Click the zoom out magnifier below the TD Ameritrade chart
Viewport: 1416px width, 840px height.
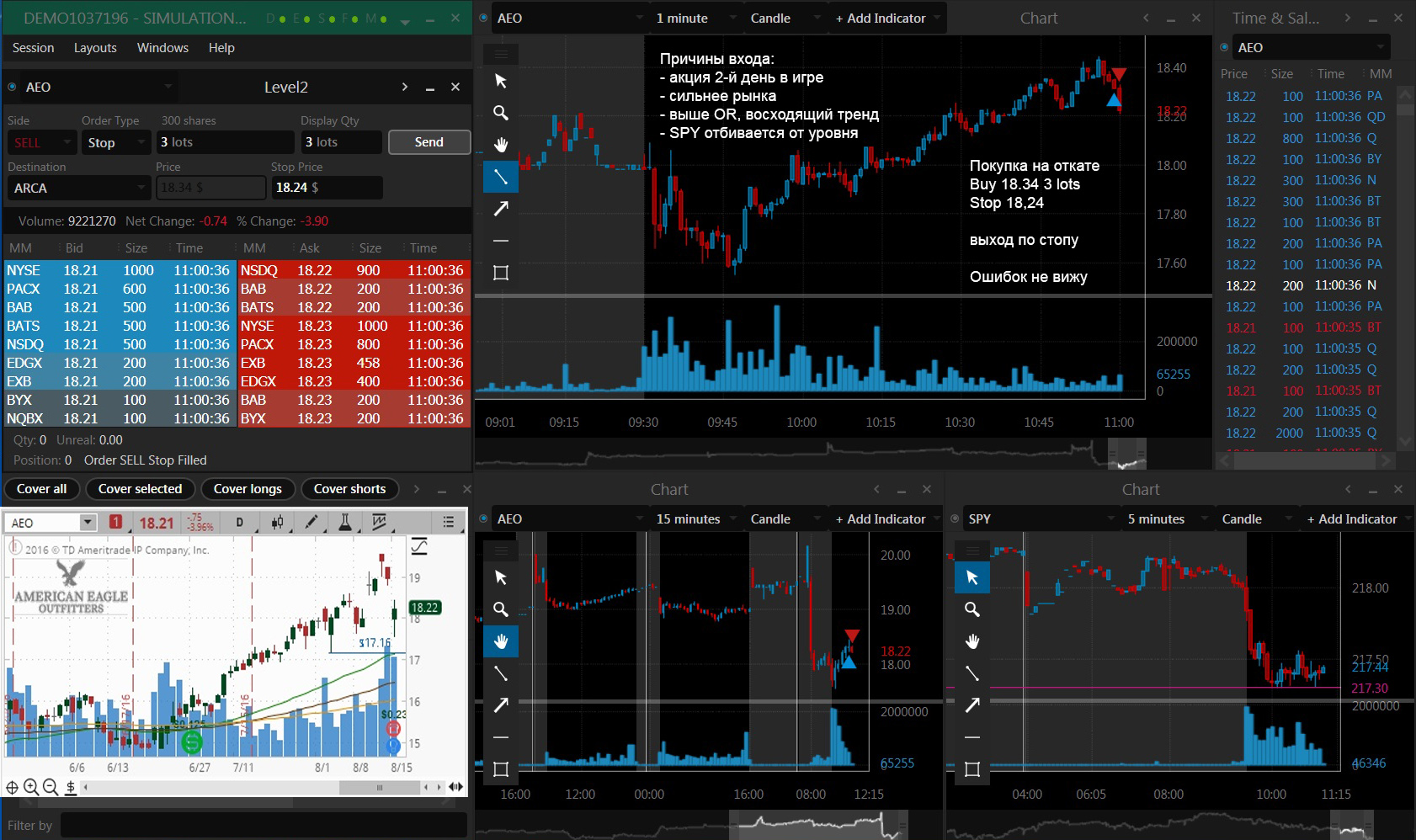click(x=50, y=787)
